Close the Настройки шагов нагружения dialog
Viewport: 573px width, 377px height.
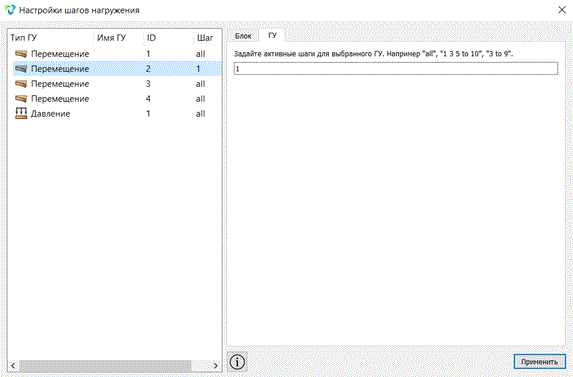(562, 10)
